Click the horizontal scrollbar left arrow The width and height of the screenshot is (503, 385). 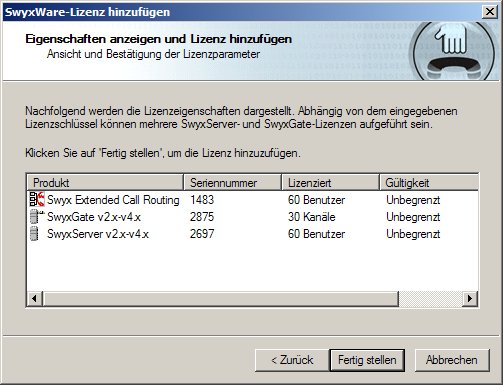coord(35,298)
